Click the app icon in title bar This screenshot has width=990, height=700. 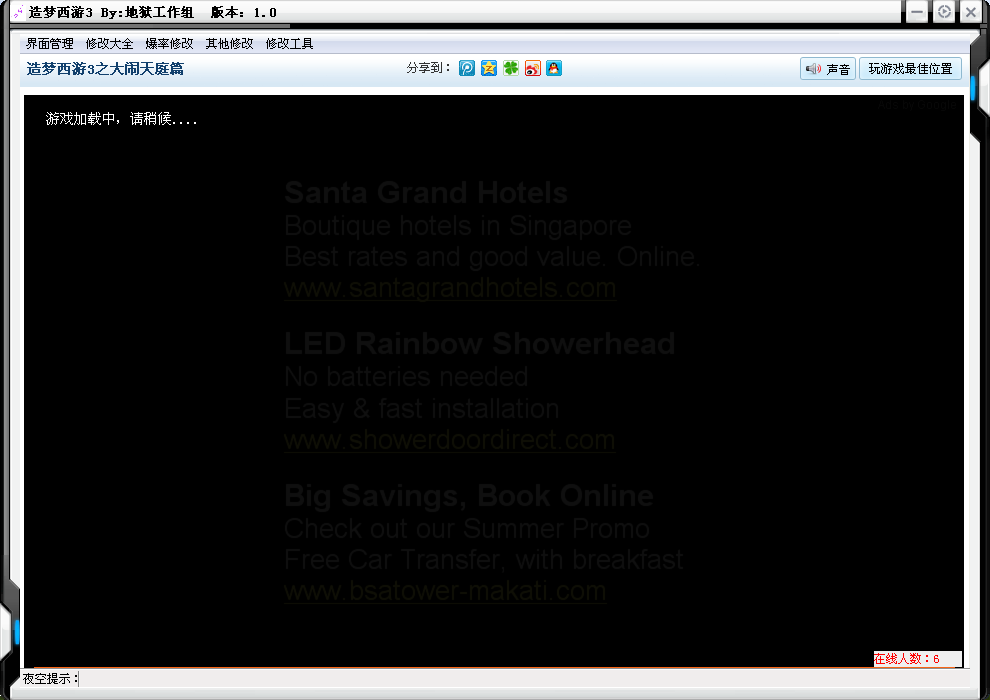pos(19,12)
